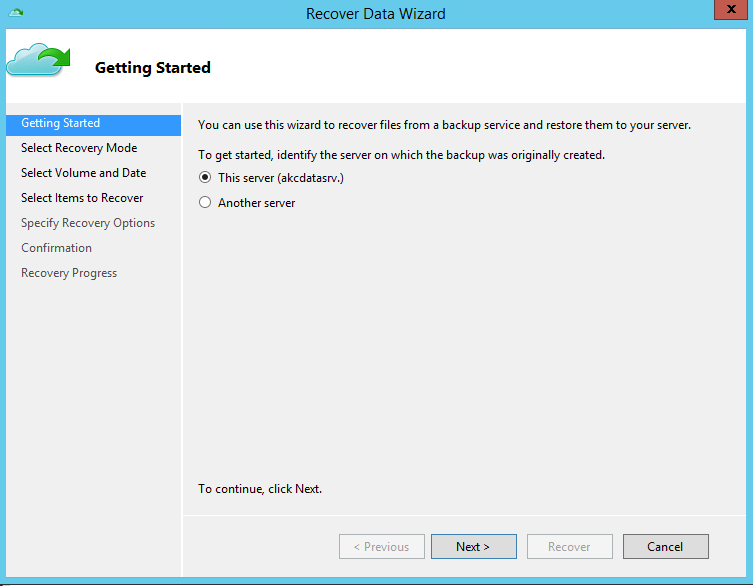The height and width of the screenshot is (586, 753).
Task: Cancel the Recover Data Wizard
Action: (x=665, y=547)
